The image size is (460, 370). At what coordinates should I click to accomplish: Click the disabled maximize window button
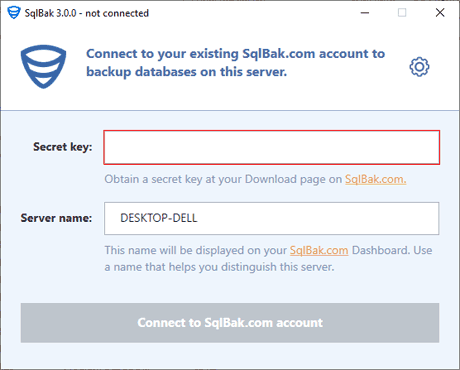click(402, 13)
